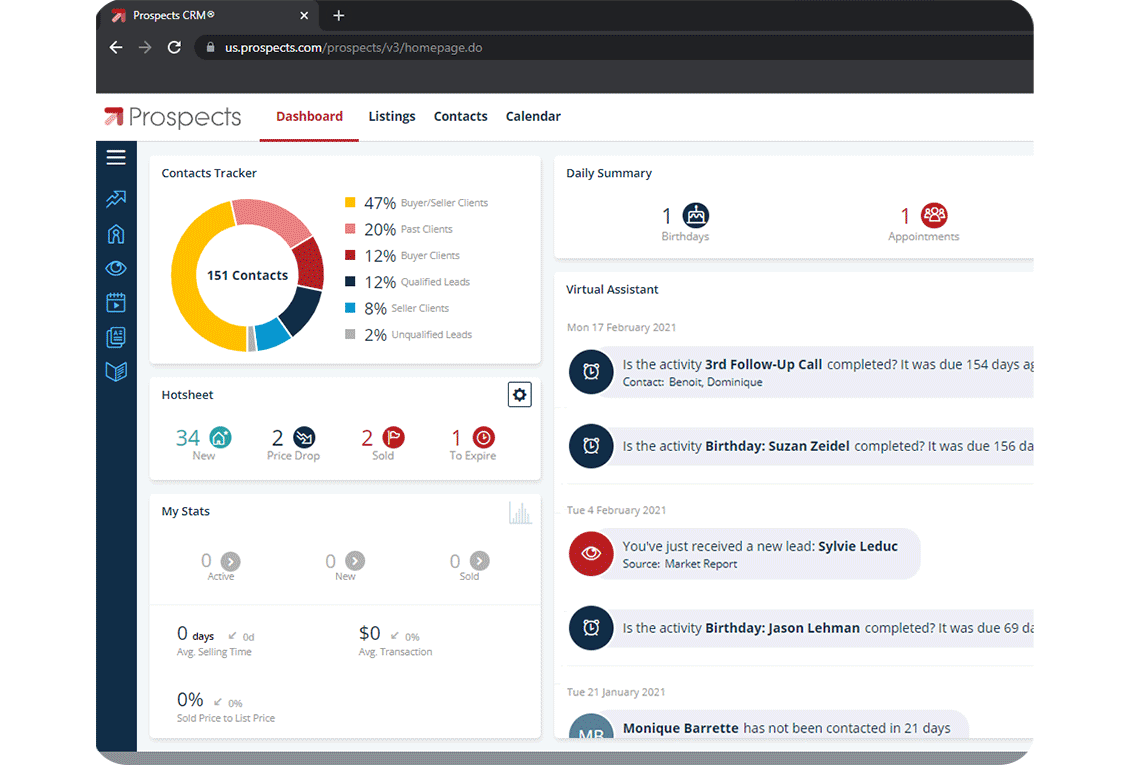Open Hotsheet settings gear
The image size is (1129, 765).
point(519,395)
